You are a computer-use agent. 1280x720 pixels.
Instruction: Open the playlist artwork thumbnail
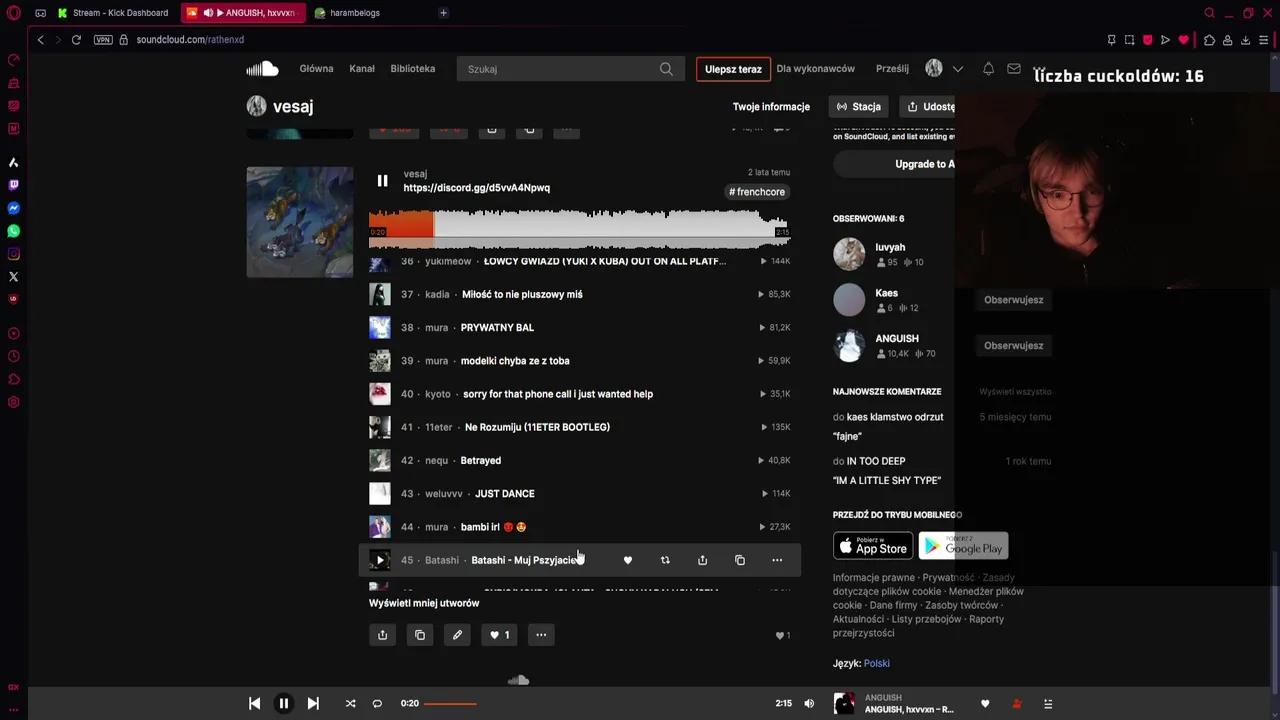[x=300, y=222]
